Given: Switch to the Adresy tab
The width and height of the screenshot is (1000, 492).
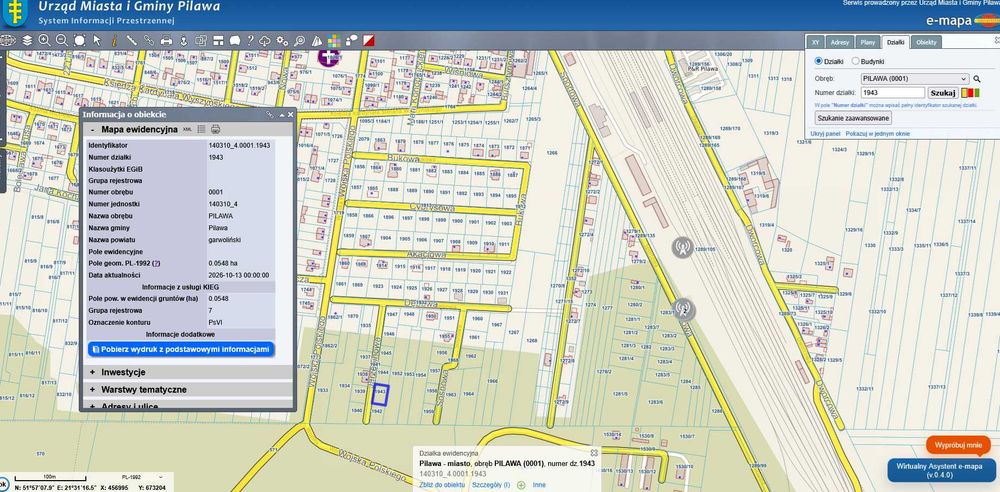Looking at the screenshot, I should point(840,42).
